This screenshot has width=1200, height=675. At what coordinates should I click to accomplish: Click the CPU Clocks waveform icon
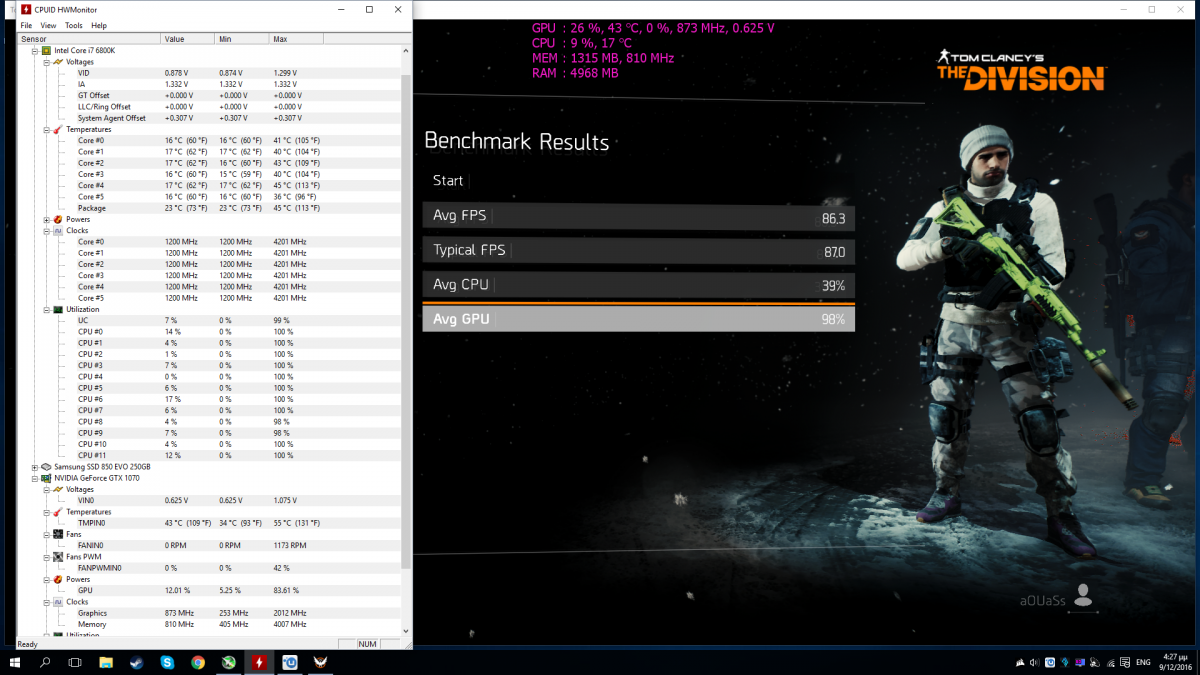[x=57, y=230]
